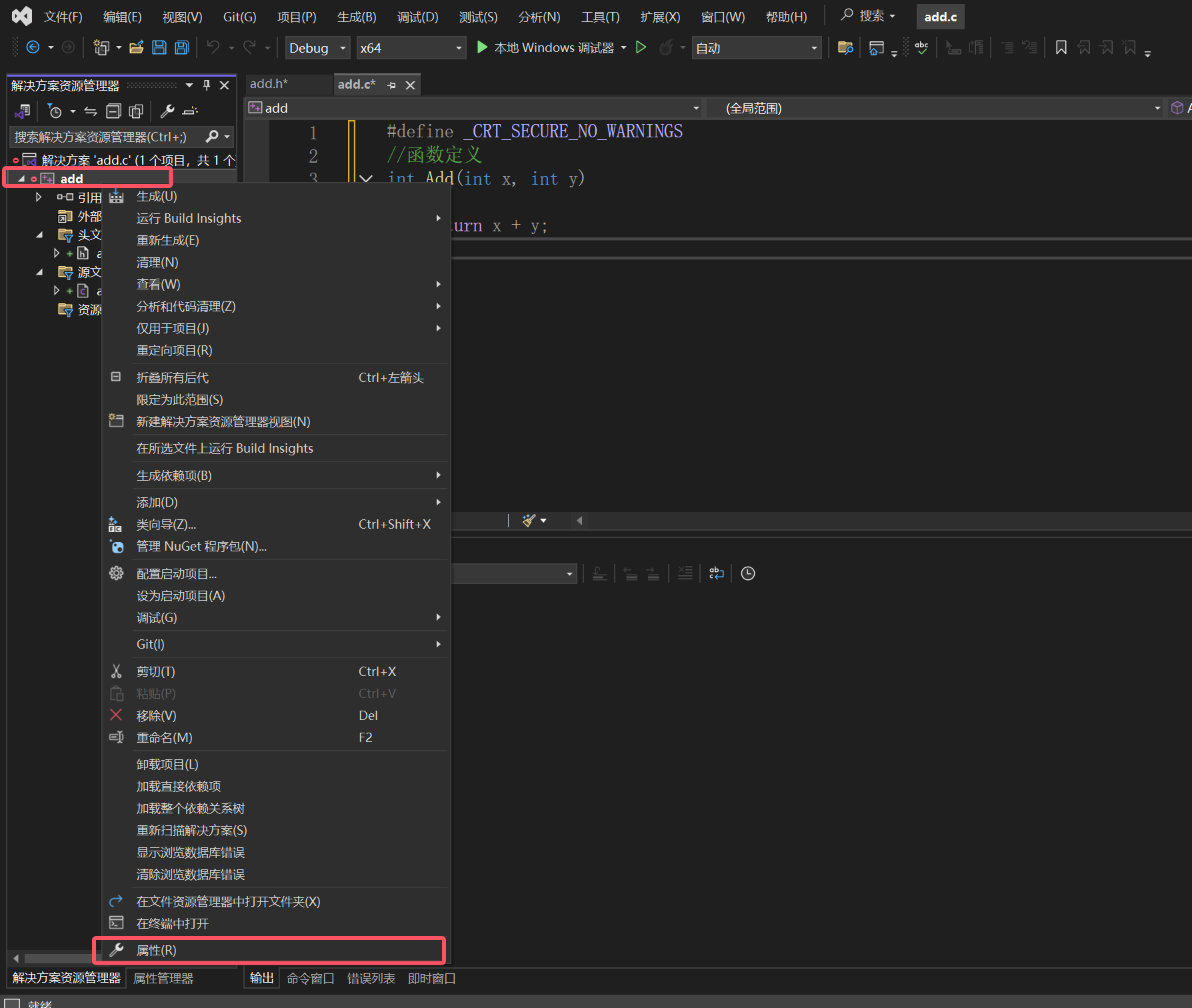
Task: Click the Solution Explorer search box
Action: click(107, 137)
